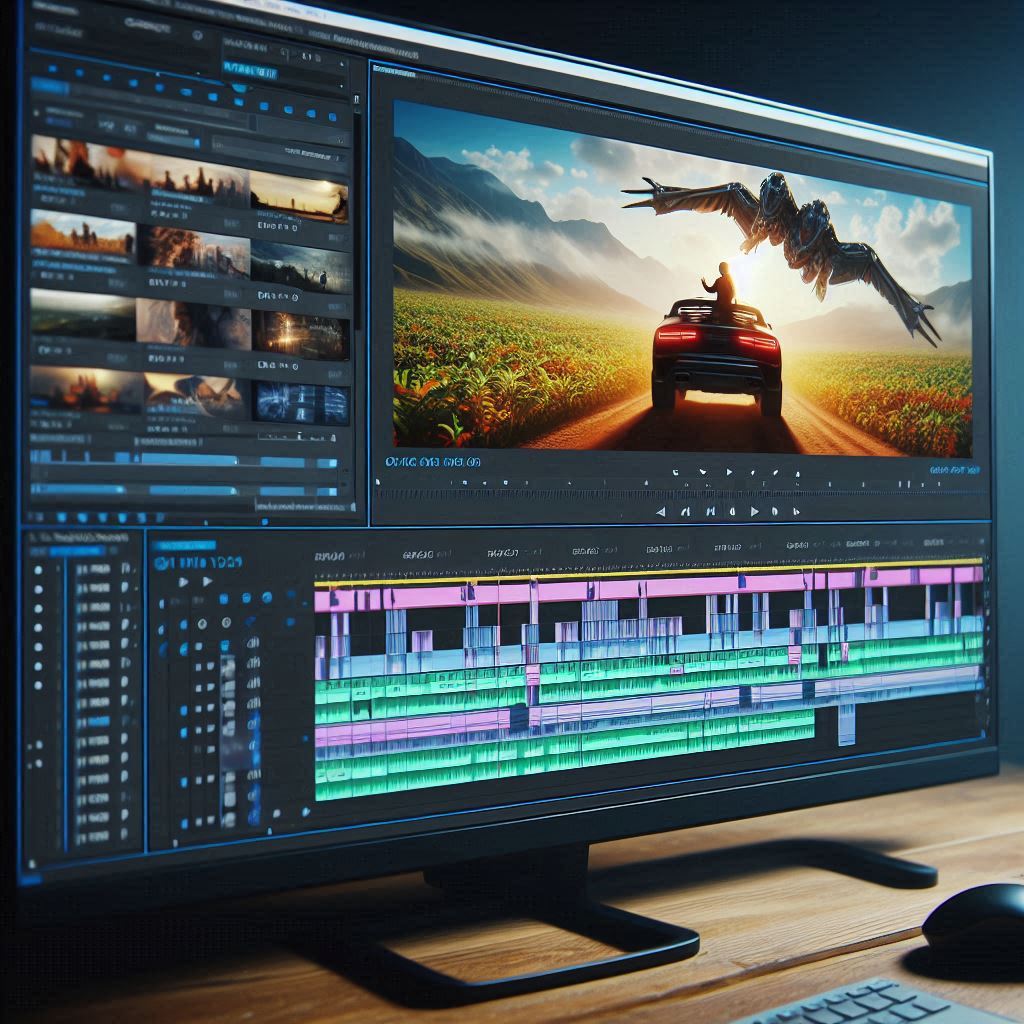1024x1024 pixels.
Task: Select the golden sunset horizon thumbnail in the media bin
Action: click(299, 195)
